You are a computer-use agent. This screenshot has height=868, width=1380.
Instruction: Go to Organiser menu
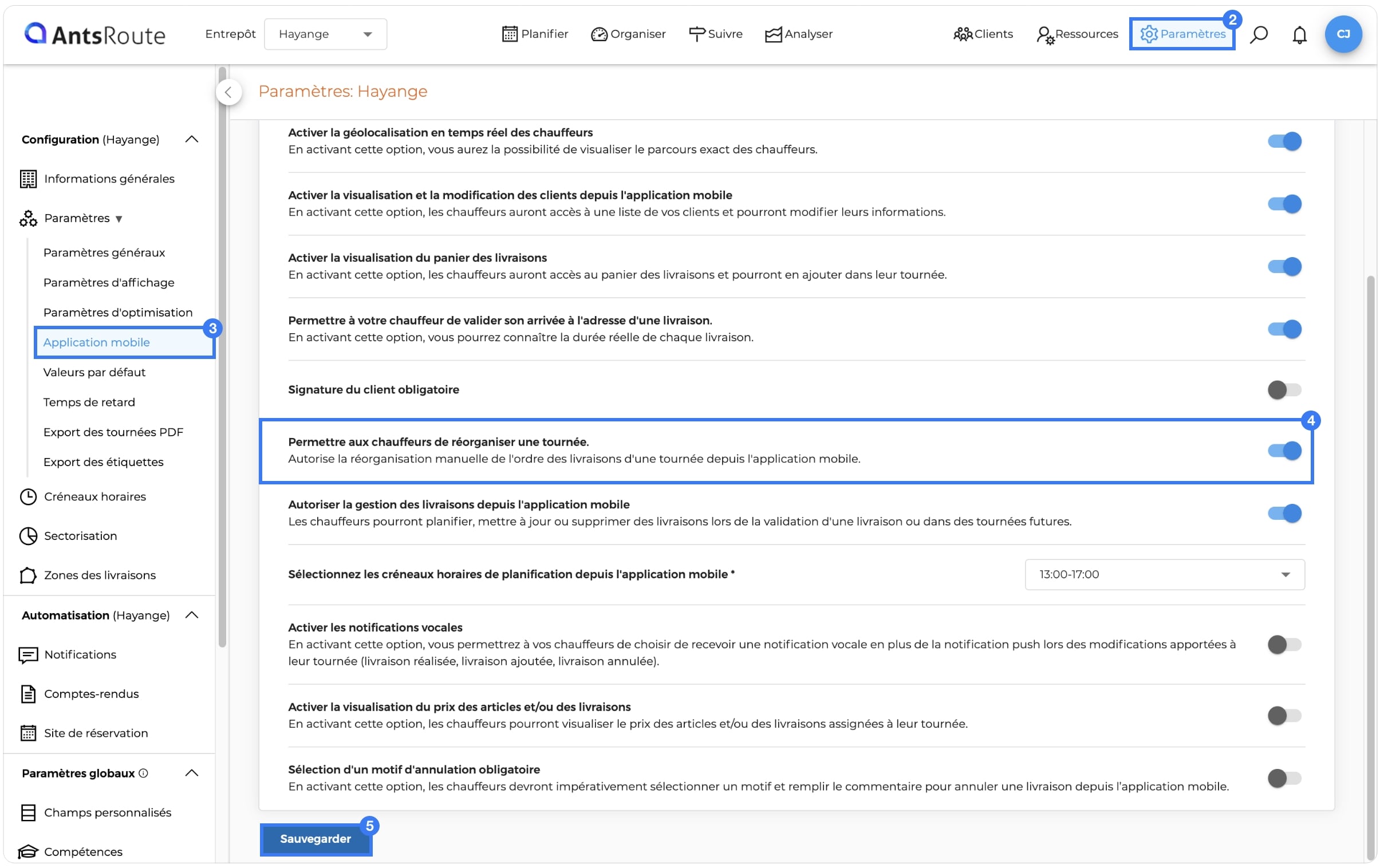pyautogui.click(x=628, y=34)
